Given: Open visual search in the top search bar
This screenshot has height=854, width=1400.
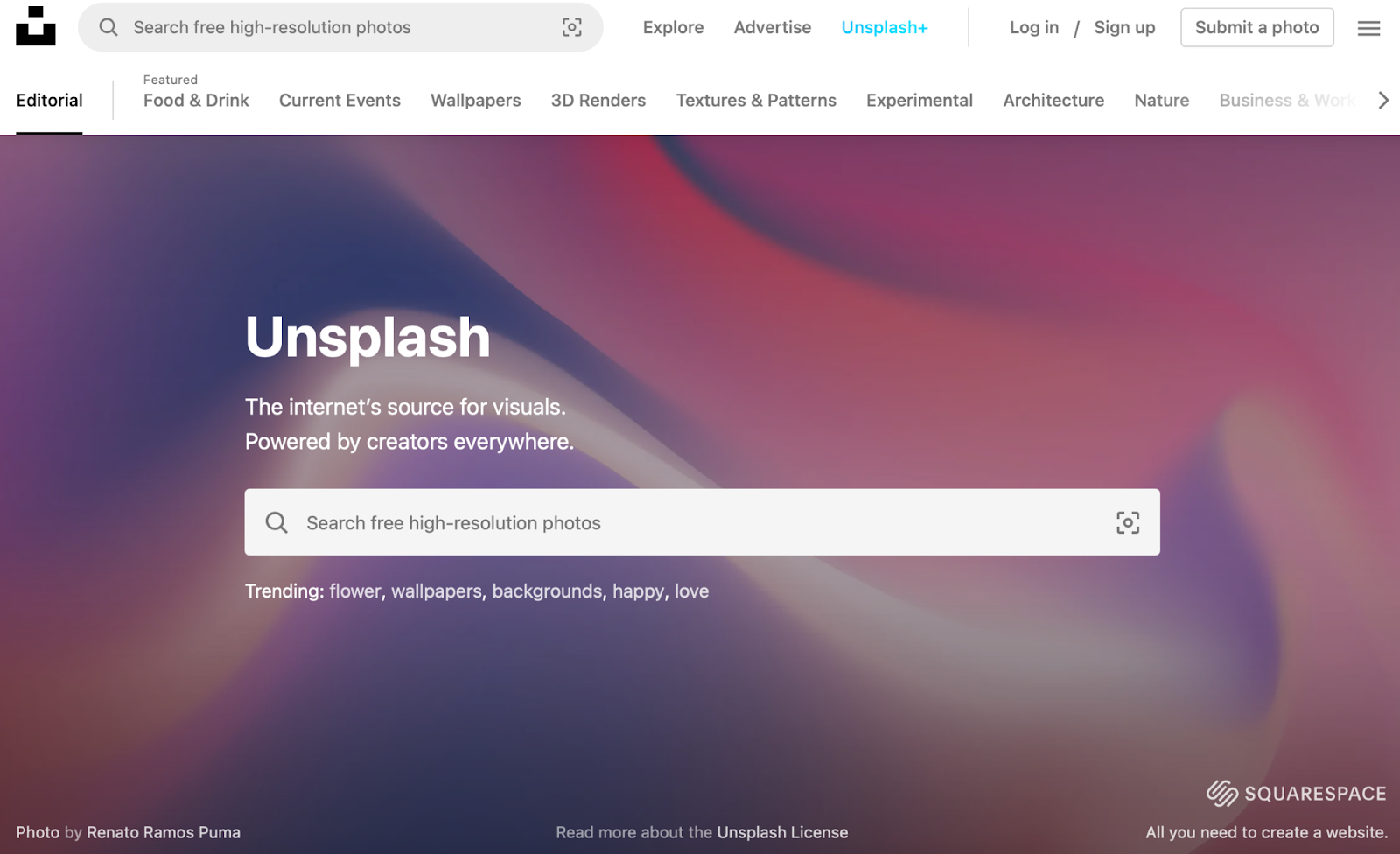Looking at the screenshot, I should point(572,27).
